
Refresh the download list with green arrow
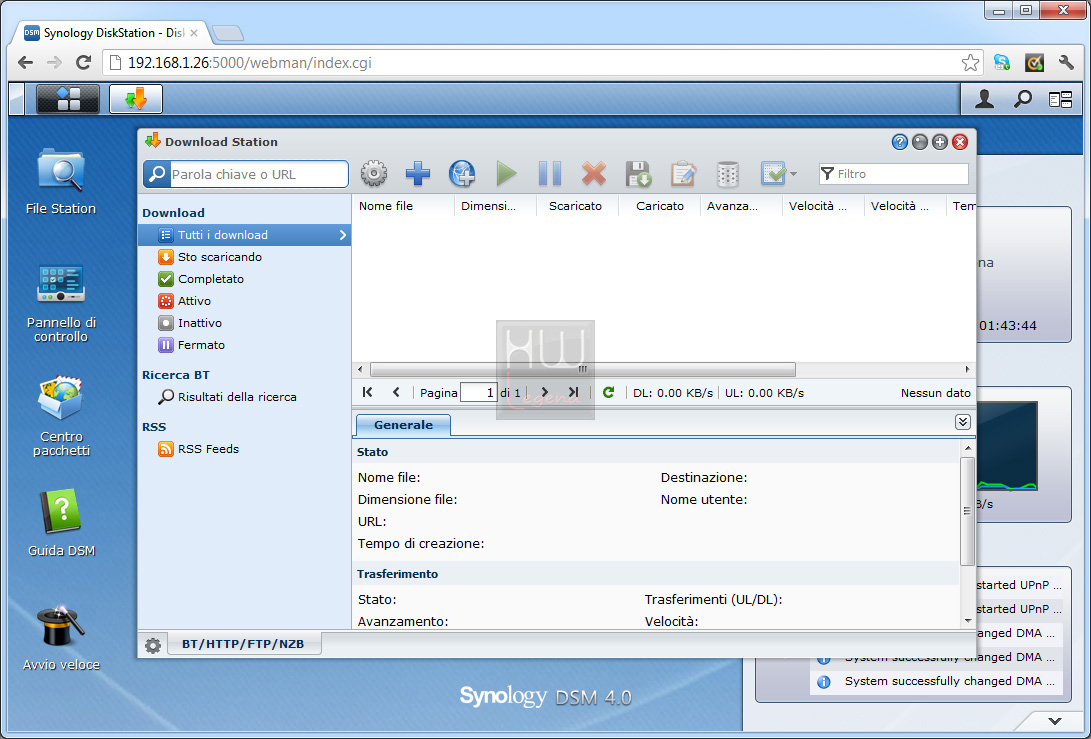608,392
